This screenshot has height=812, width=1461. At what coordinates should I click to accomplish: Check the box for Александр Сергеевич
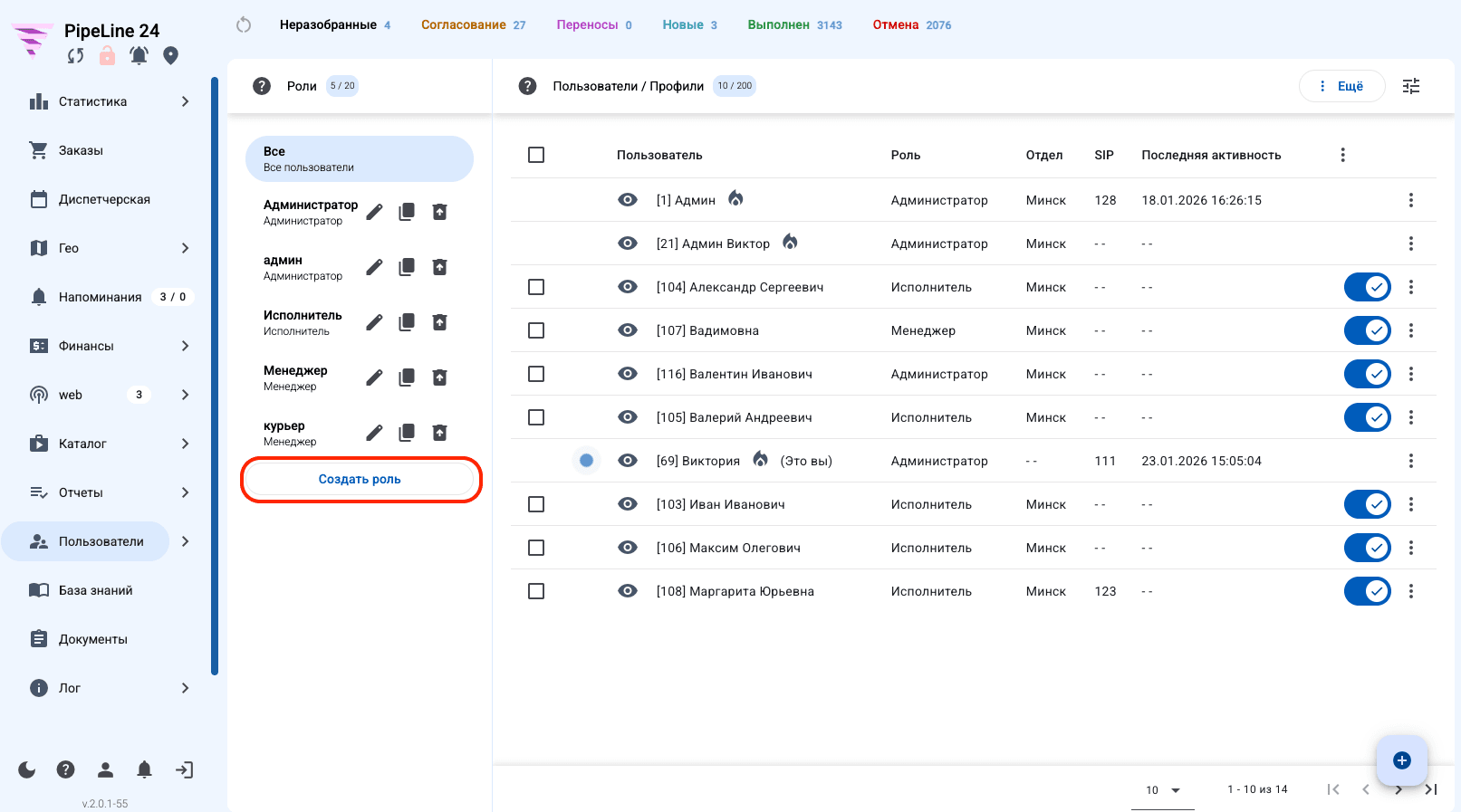(536, 287)
